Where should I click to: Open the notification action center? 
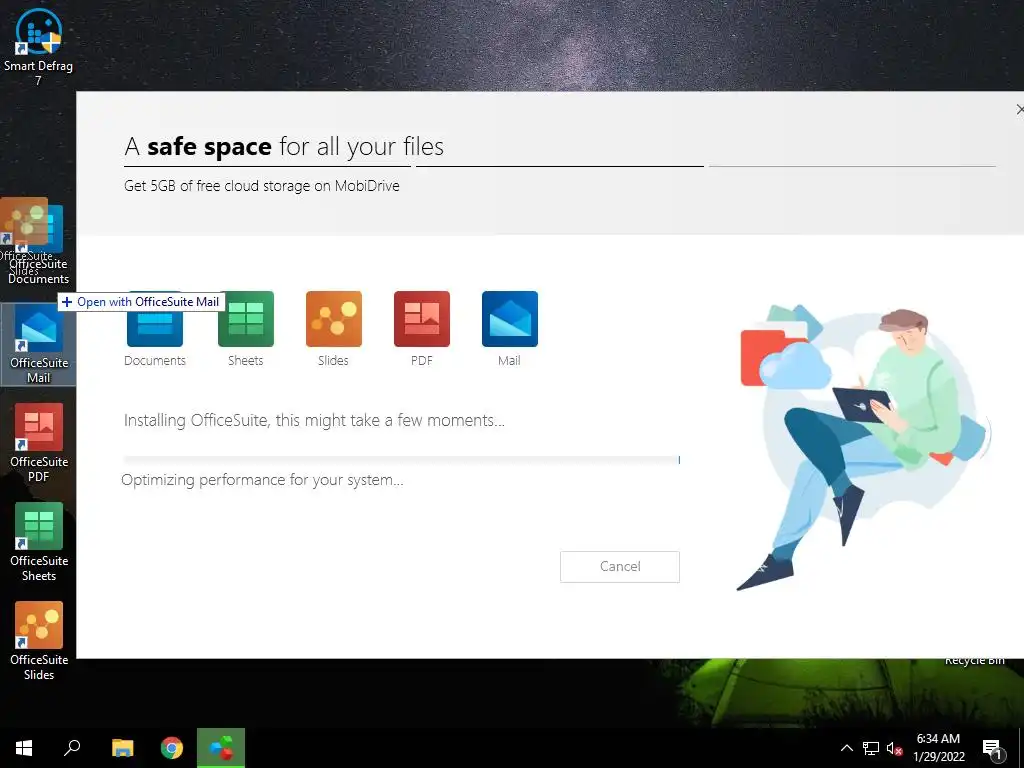tap(992, 748)
